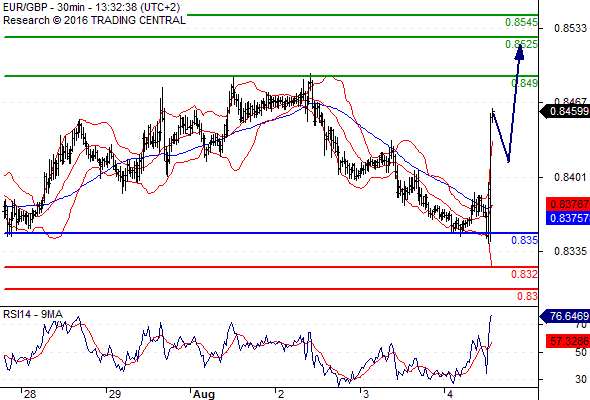Click the 28 date marker on time axis

point(30,394)
